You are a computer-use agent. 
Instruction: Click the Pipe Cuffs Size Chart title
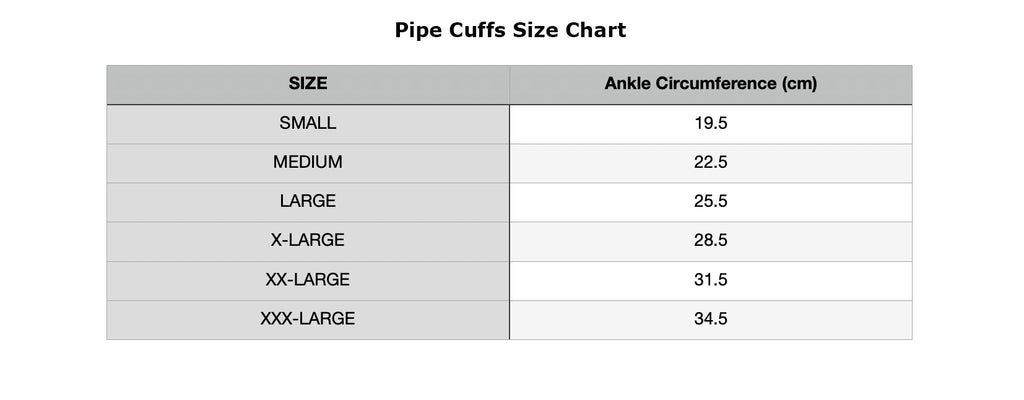pos(510,30)
